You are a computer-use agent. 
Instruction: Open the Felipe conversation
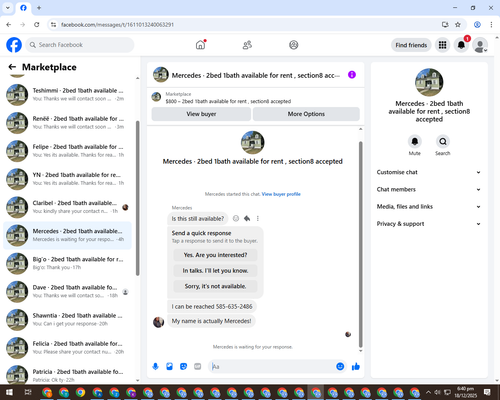pos(67,151)
